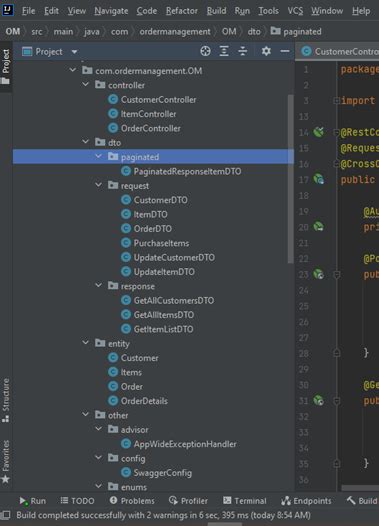Screen dimensions: 379x526
Task: Collapse the com.ordermanagement.OM package
Action: click(73, 70)
